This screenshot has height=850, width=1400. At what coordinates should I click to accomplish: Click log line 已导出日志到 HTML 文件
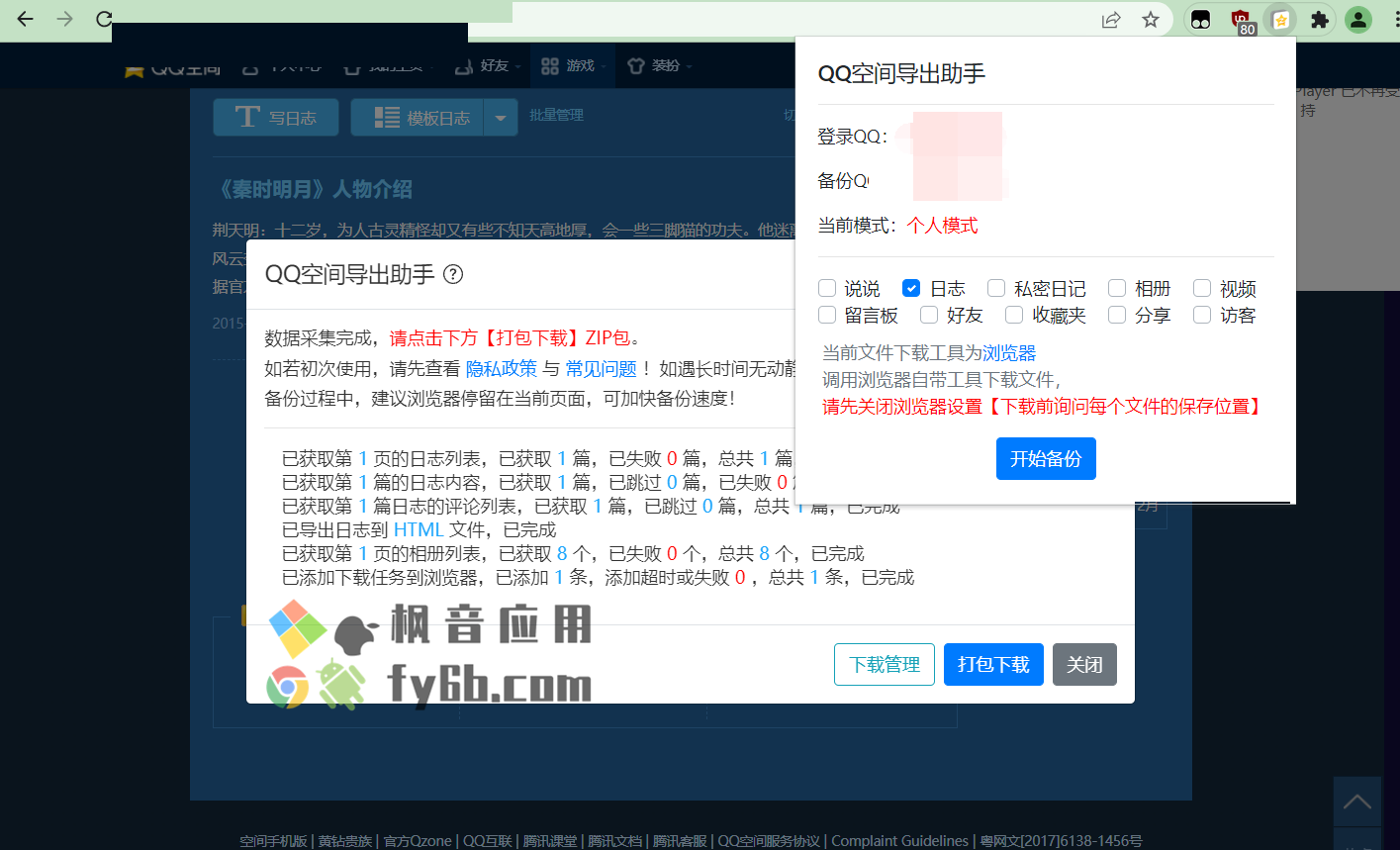(420, 529)
